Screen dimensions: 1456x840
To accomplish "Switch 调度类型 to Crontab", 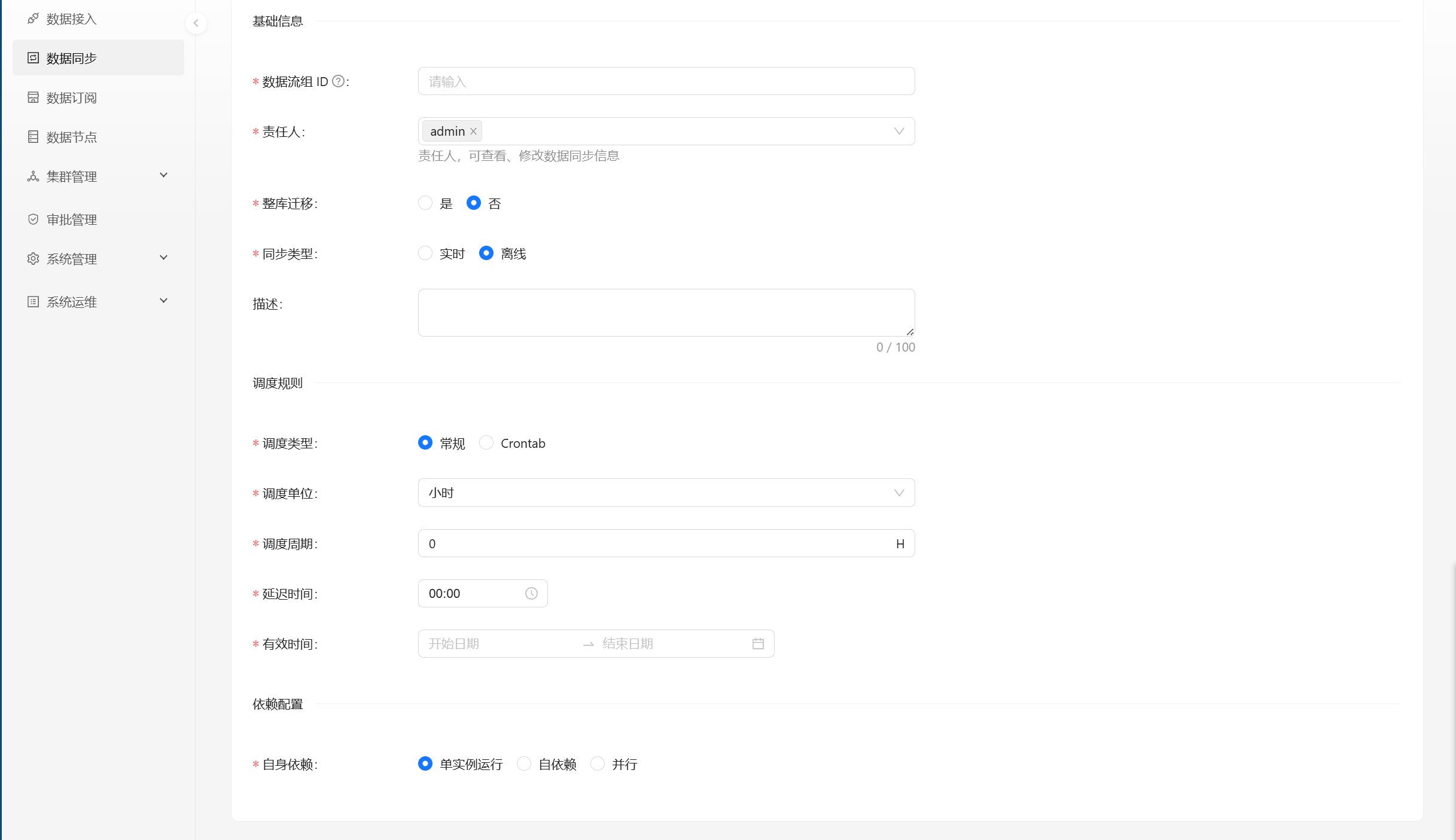I will click(486, 443).
